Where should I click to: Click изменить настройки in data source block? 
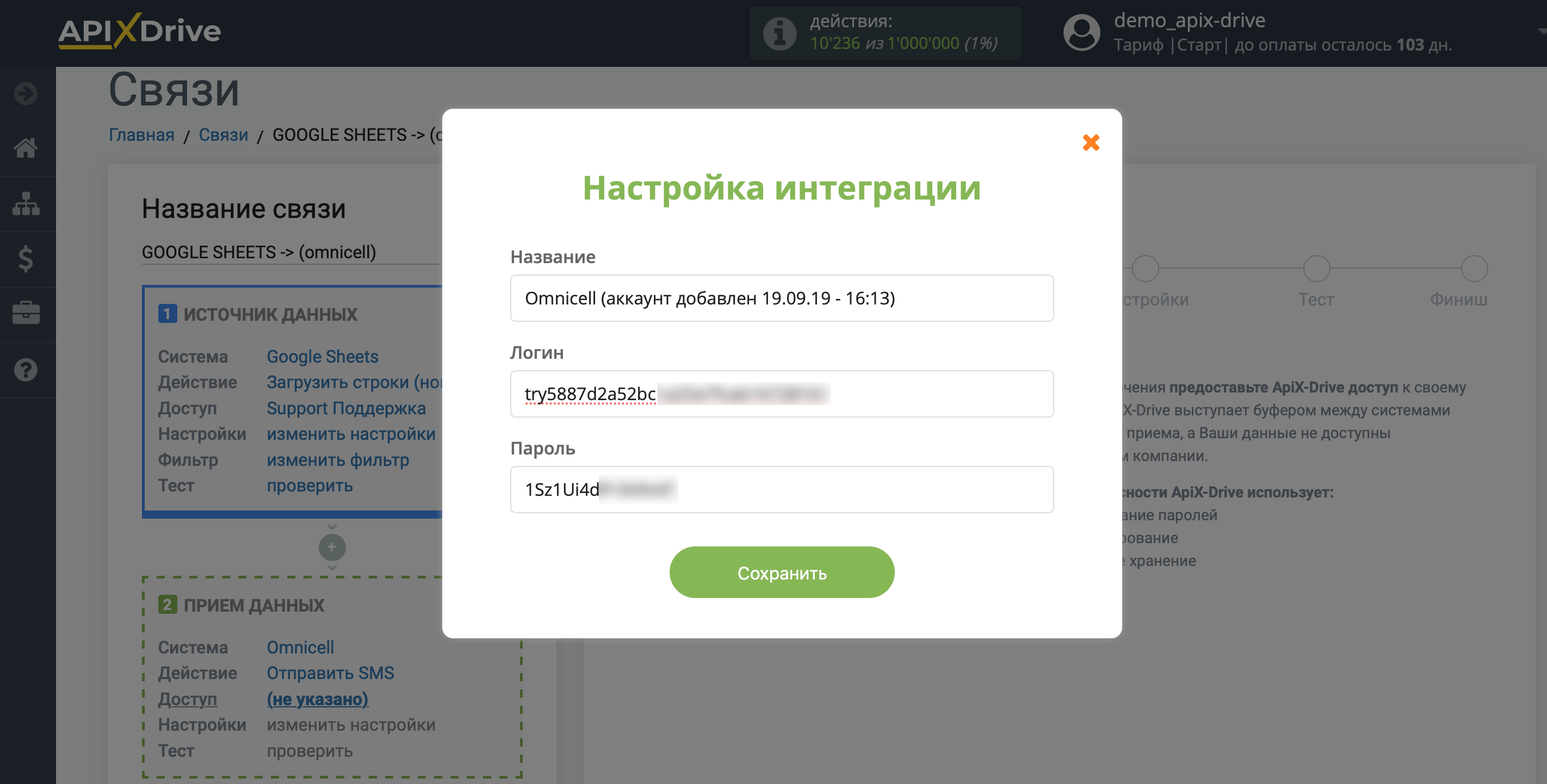pyautogui.click(x=351, y=434)
